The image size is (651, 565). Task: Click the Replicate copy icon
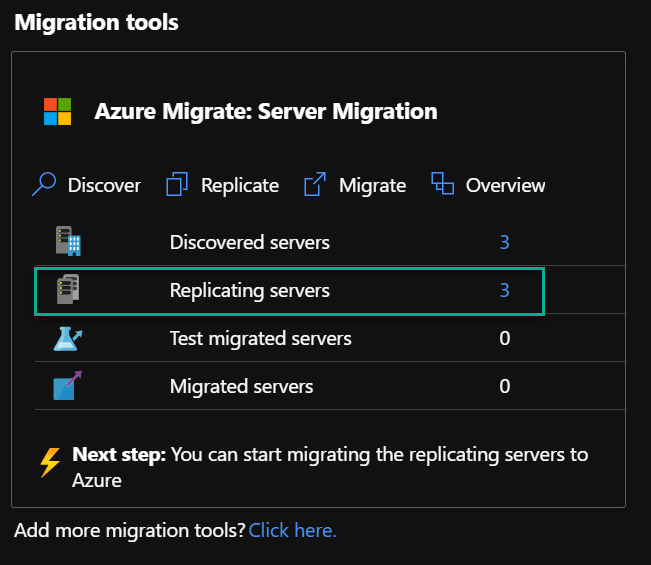click(x=177, y=184)
